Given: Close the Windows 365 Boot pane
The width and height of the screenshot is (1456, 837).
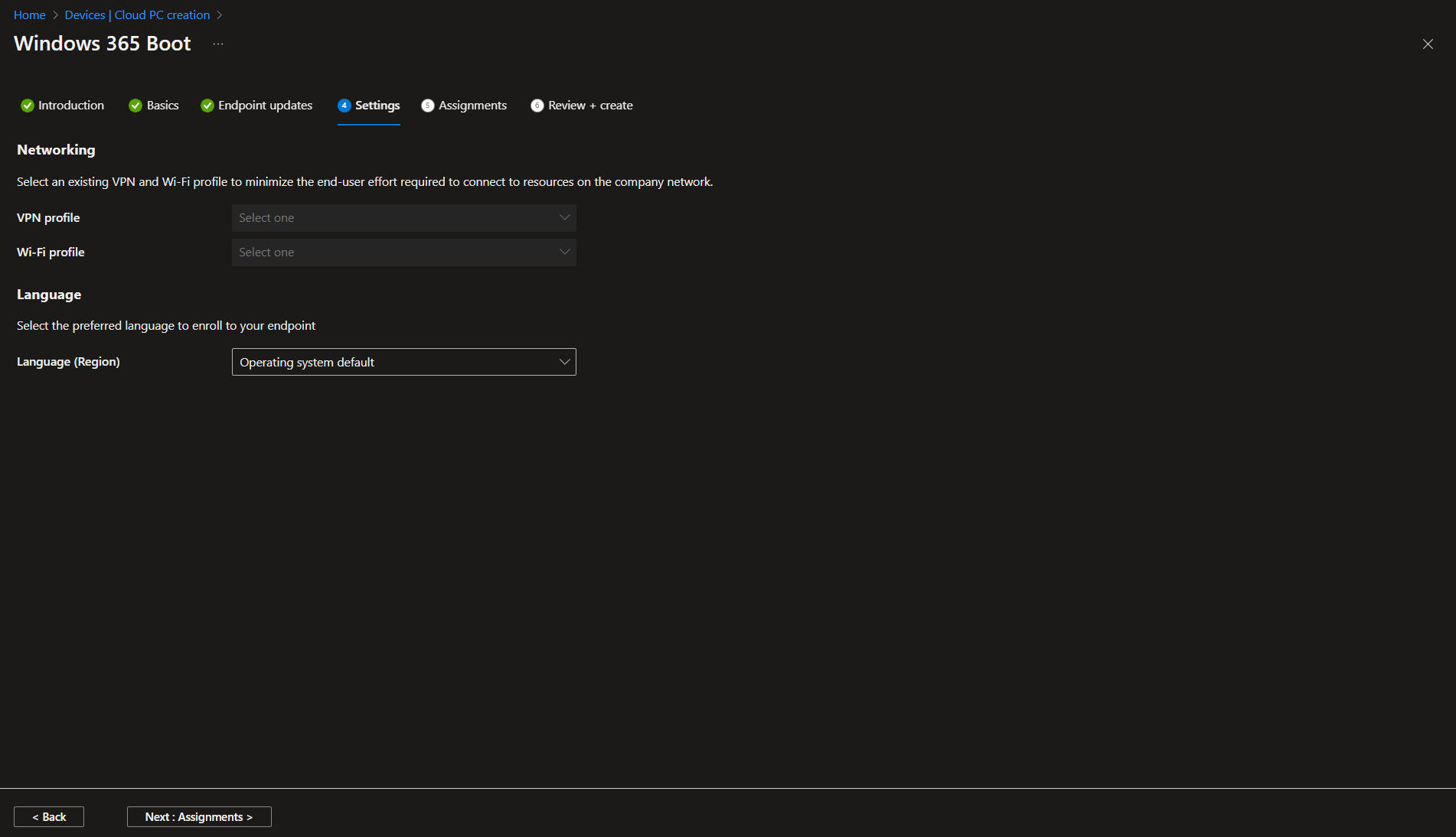Looking at the screenshot, I should (1428, 44).
